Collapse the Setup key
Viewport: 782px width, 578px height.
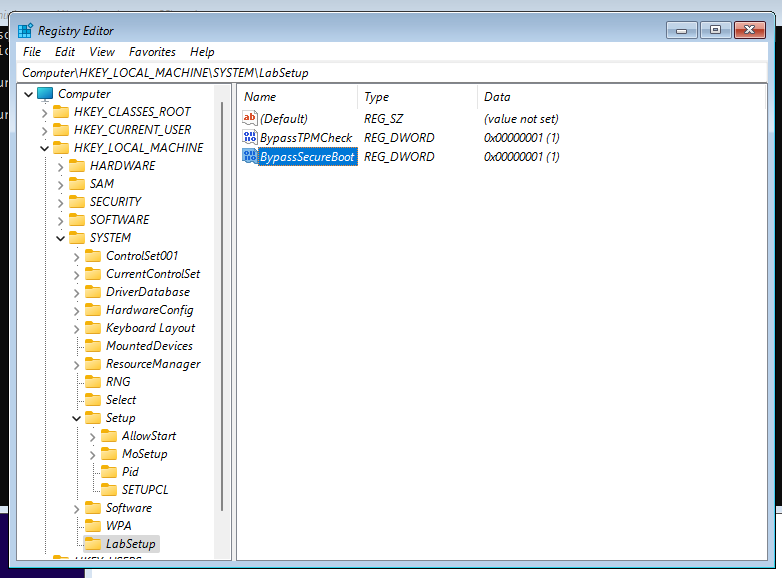(76, 418)
